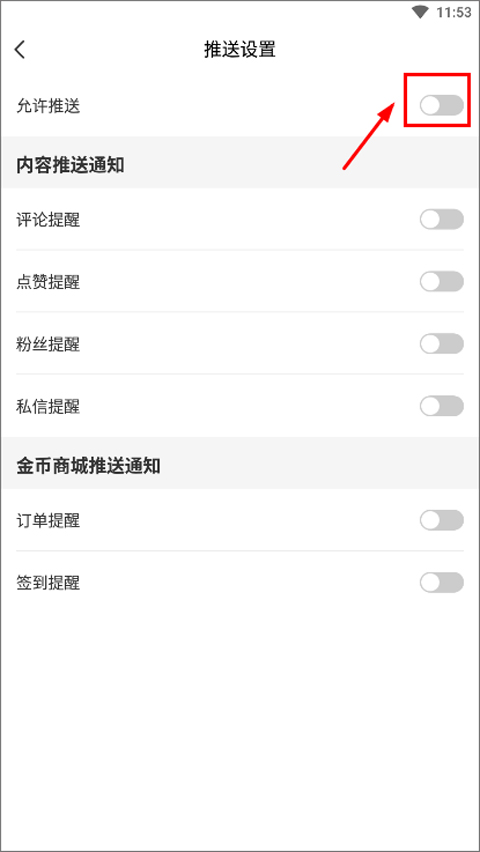Tap the 私信提醒 row label
Screen dimensions: 480x852
point(48,406)
